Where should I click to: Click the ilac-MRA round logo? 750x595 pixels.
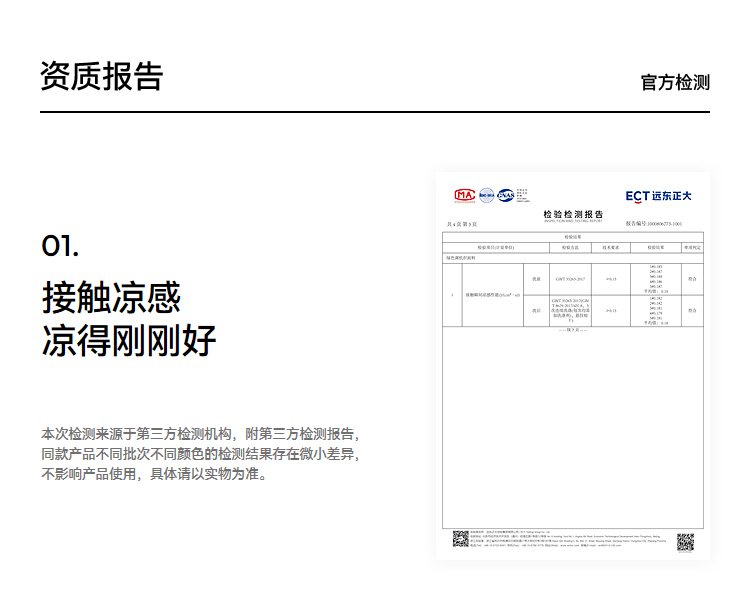(487, 195)
